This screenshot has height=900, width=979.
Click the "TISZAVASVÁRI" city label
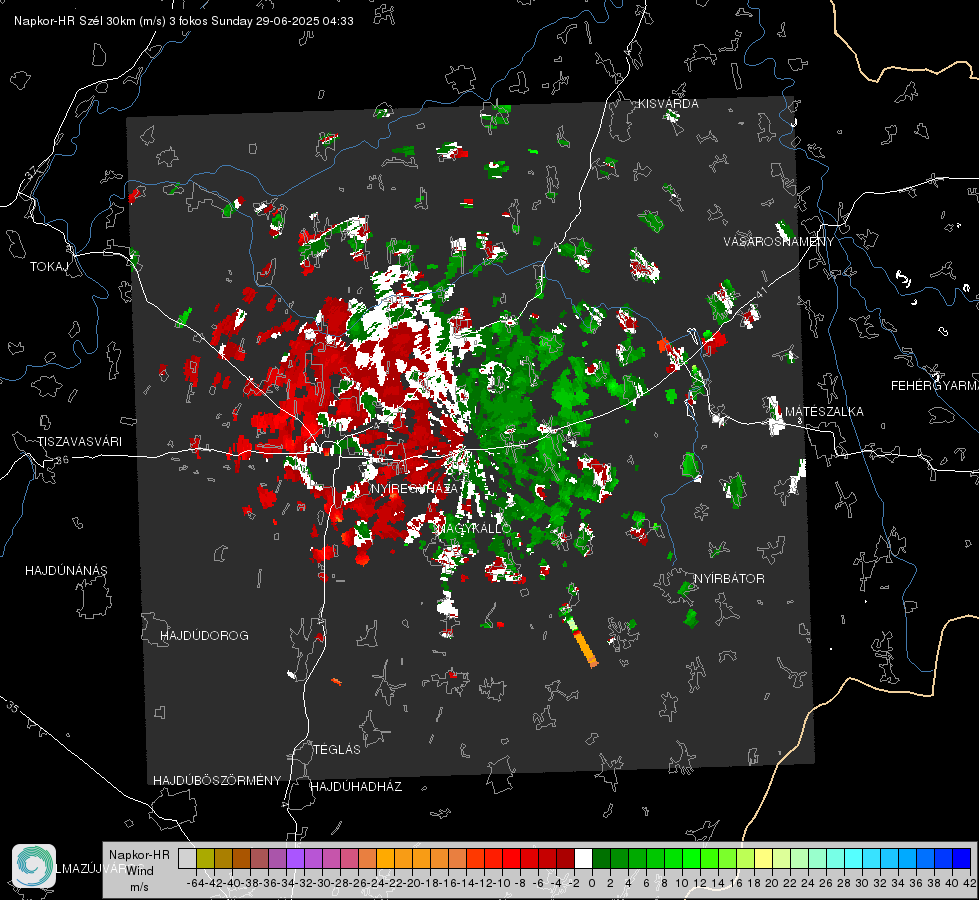click(x=79, y=442)
